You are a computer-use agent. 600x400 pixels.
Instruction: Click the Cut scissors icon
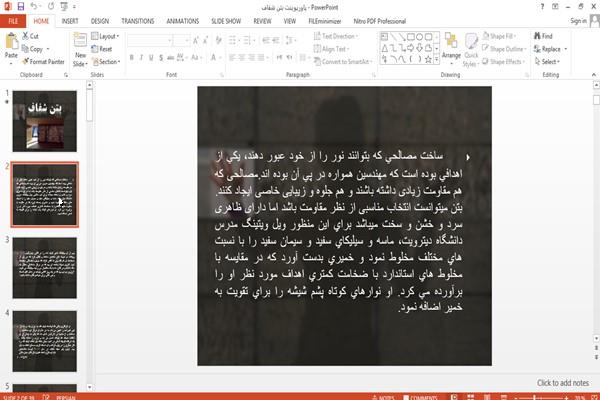(x=25, y=36)
